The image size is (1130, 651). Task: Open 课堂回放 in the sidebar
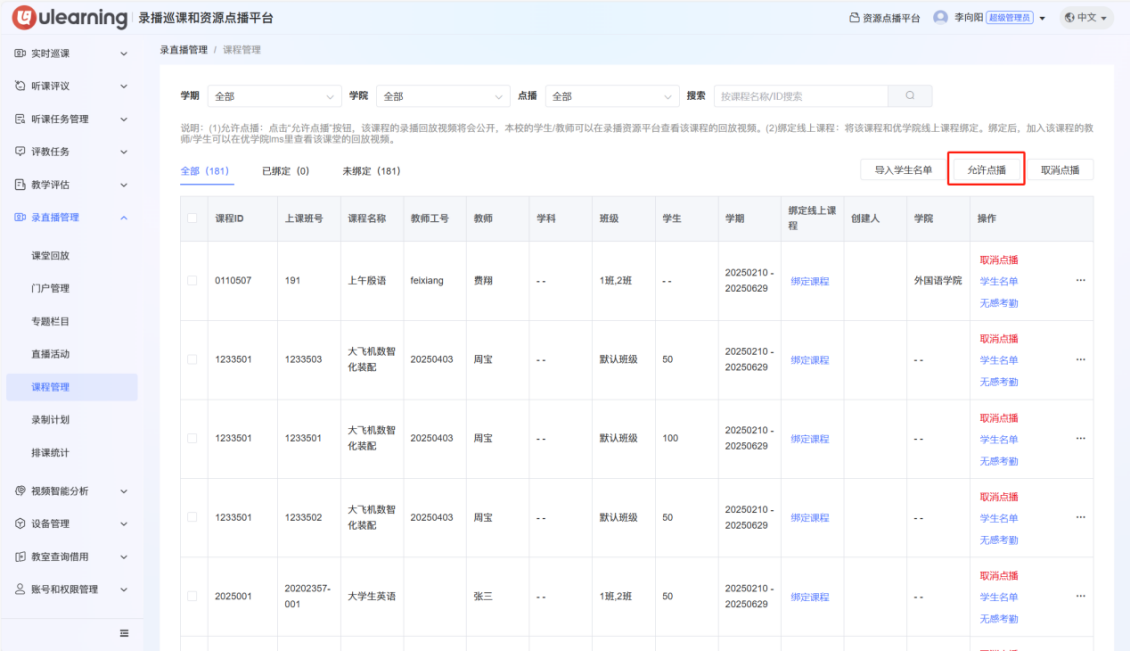[51, 256]
